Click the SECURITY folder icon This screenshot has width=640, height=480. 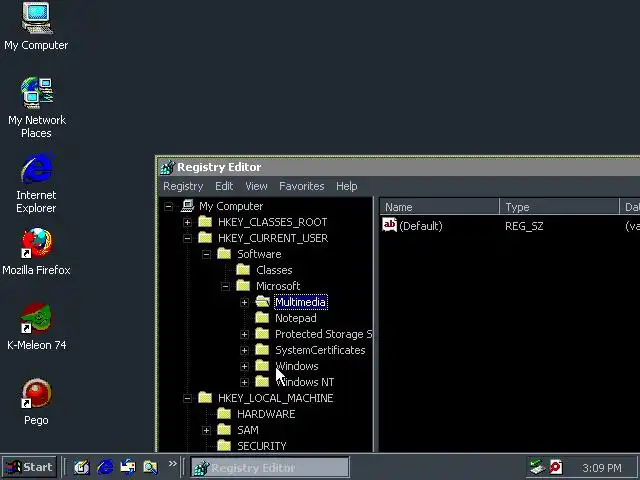click(224, 445)
